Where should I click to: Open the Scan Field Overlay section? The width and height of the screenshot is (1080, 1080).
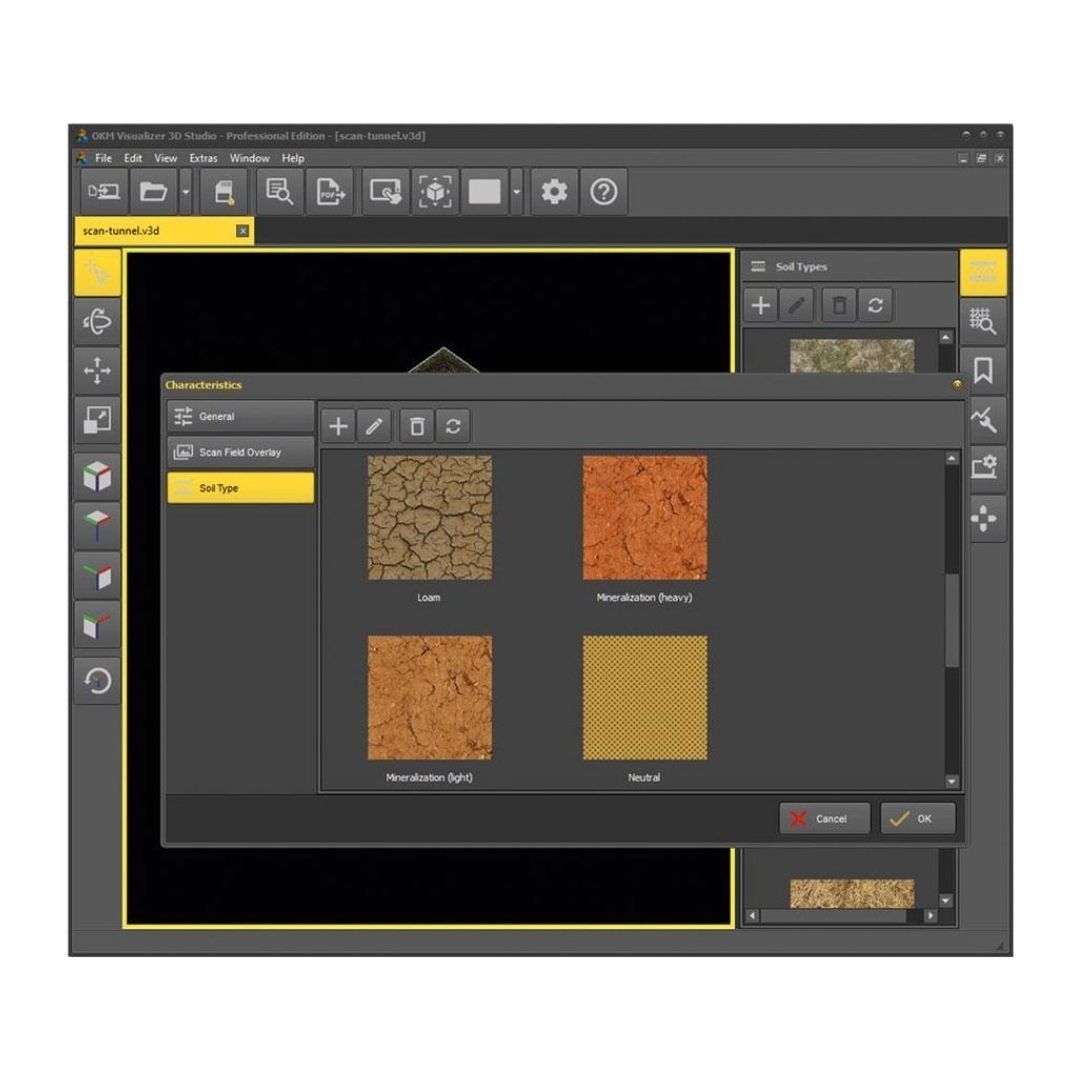pyautogui.click(x=239, y=451)
